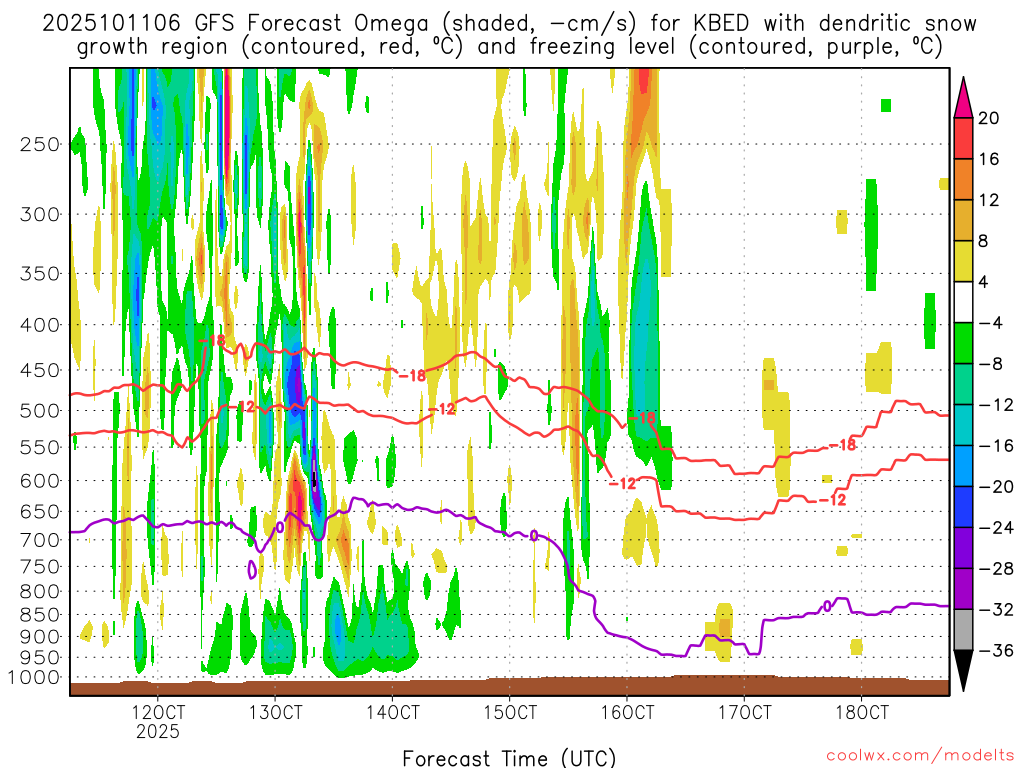Click the colorbar value label '-20'
This screenshot has height=768, width=1024.
996,487
